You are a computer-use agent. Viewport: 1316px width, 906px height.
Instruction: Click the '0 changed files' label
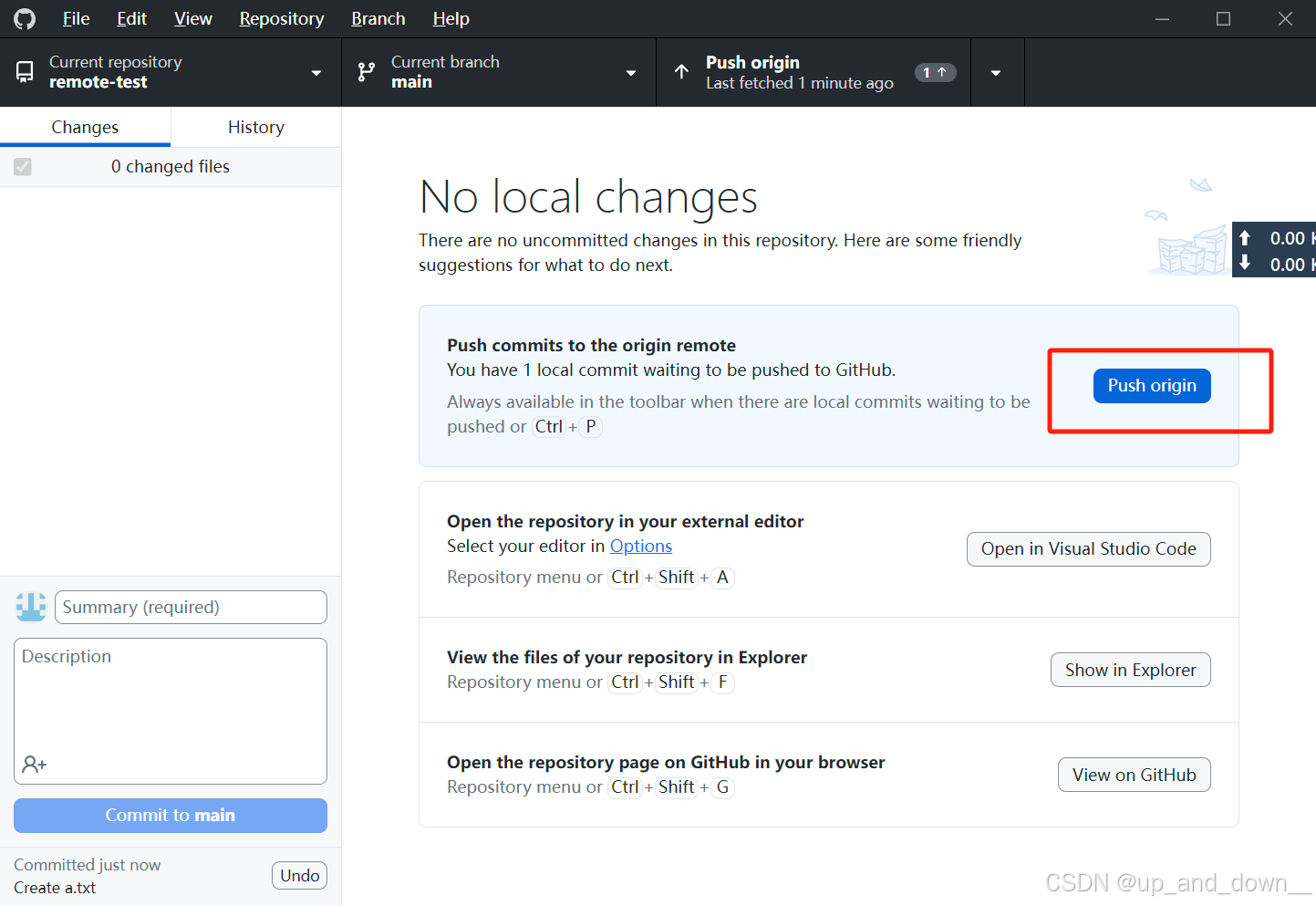(171, 167)
